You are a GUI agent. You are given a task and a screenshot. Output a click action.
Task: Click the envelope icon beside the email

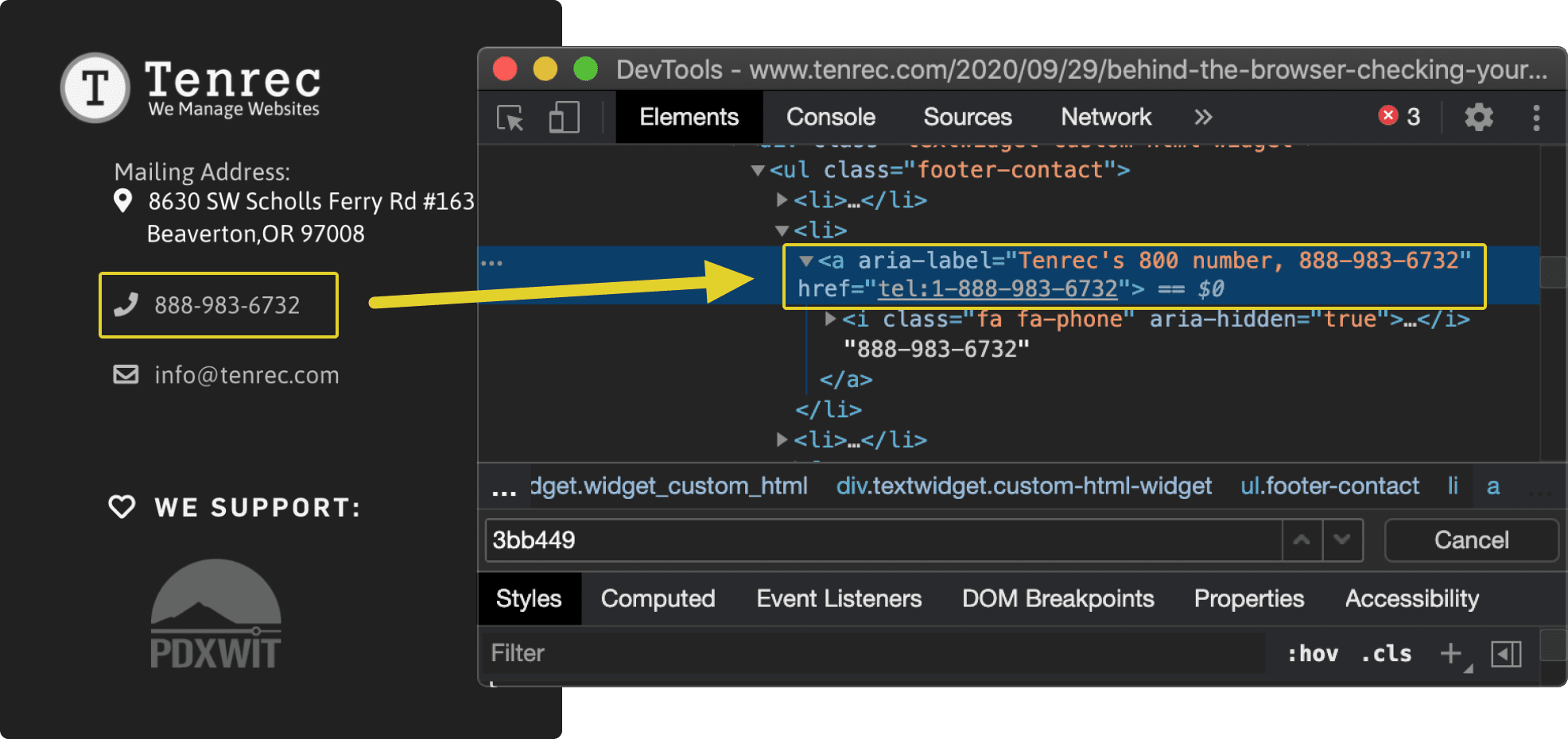coord(126,374)
